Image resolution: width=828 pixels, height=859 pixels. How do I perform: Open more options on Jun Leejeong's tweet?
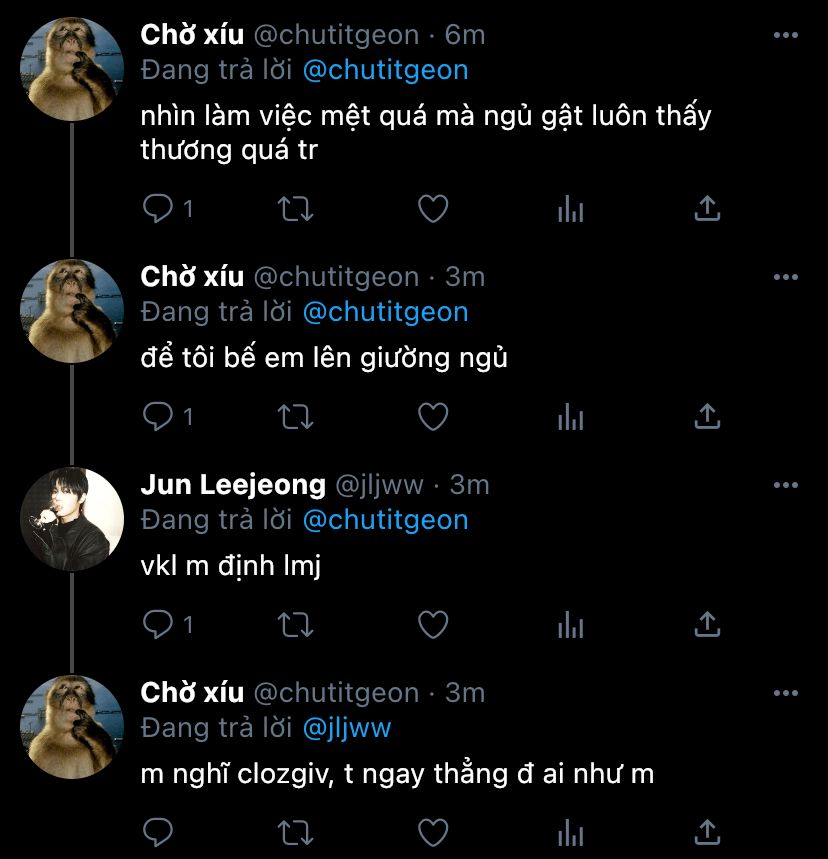786,485
